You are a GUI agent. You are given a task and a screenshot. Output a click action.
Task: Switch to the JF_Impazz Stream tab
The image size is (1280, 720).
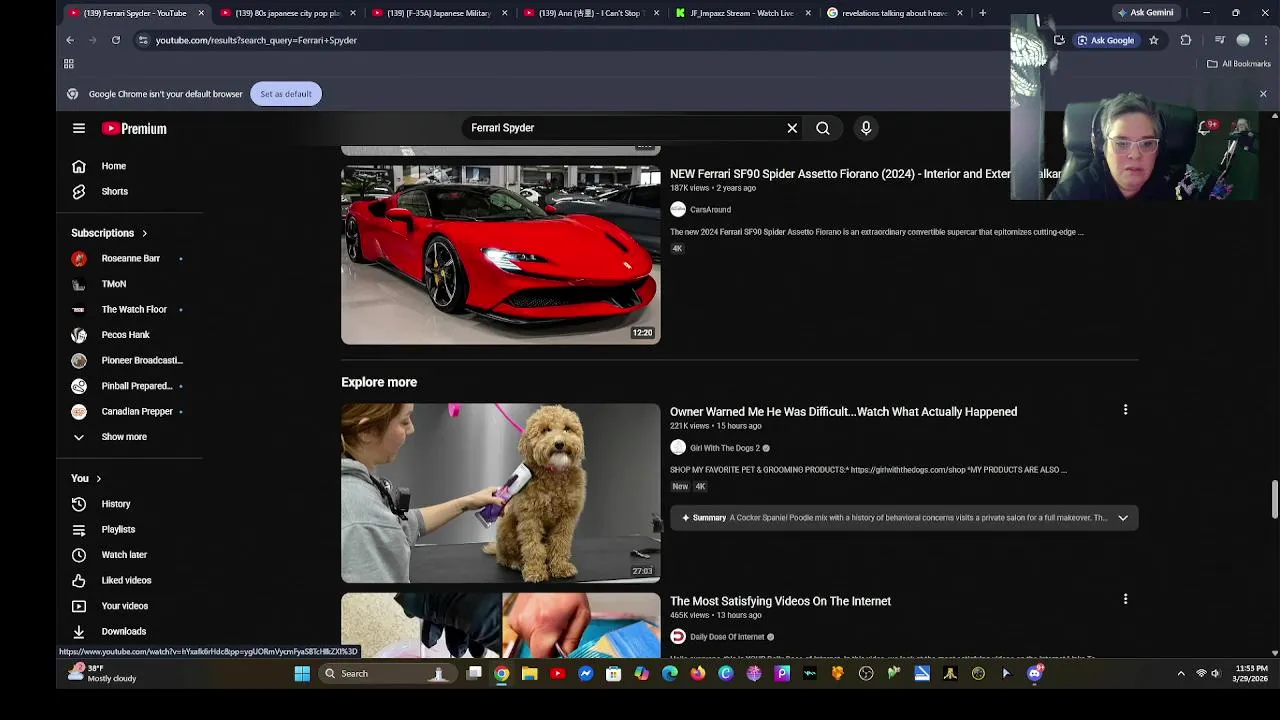743,13
